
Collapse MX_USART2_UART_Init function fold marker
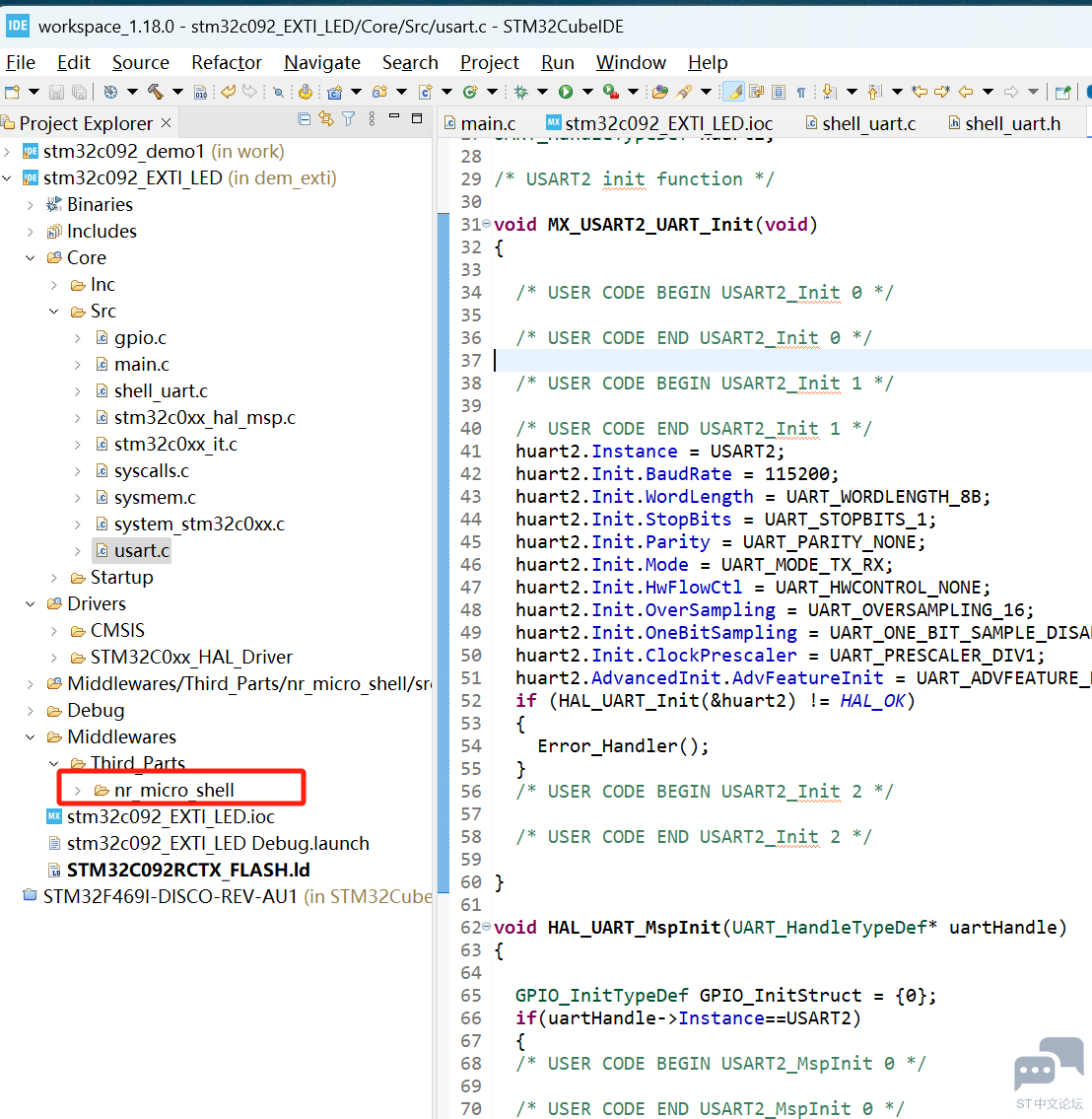[487, 224]
